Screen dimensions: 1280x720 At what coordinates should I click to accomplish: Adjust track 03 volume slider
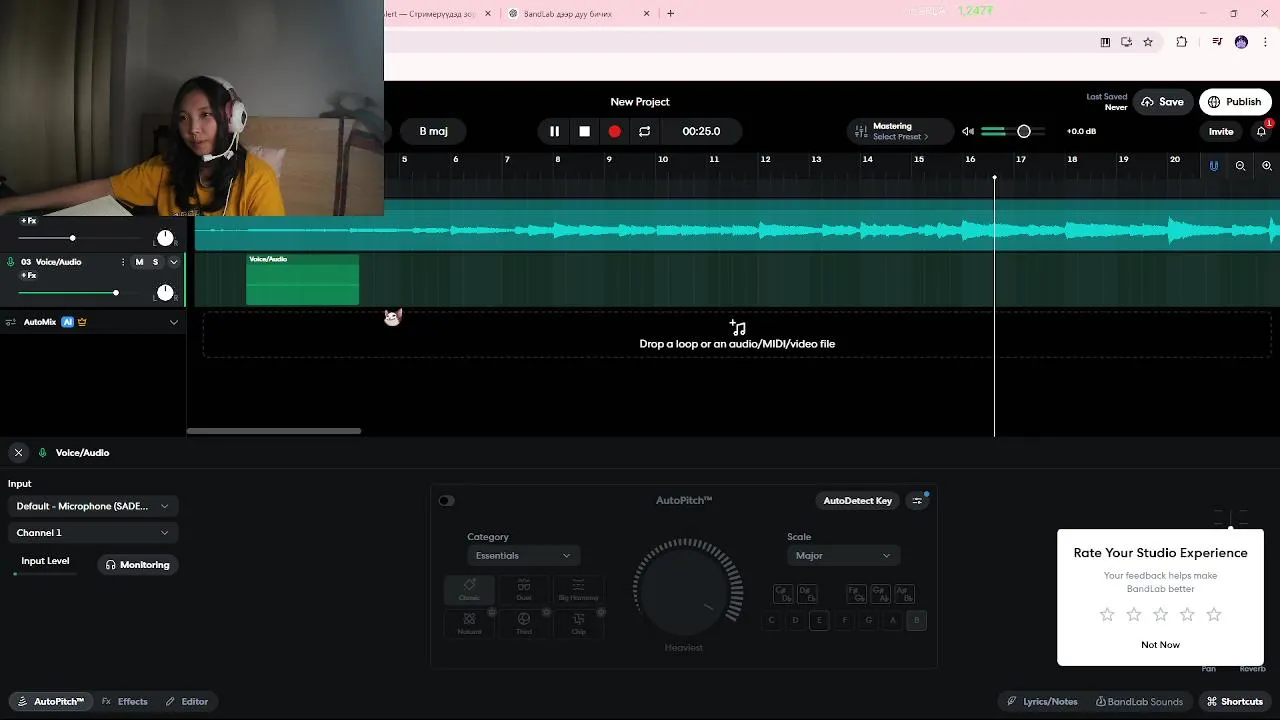[x=115, y=293]
